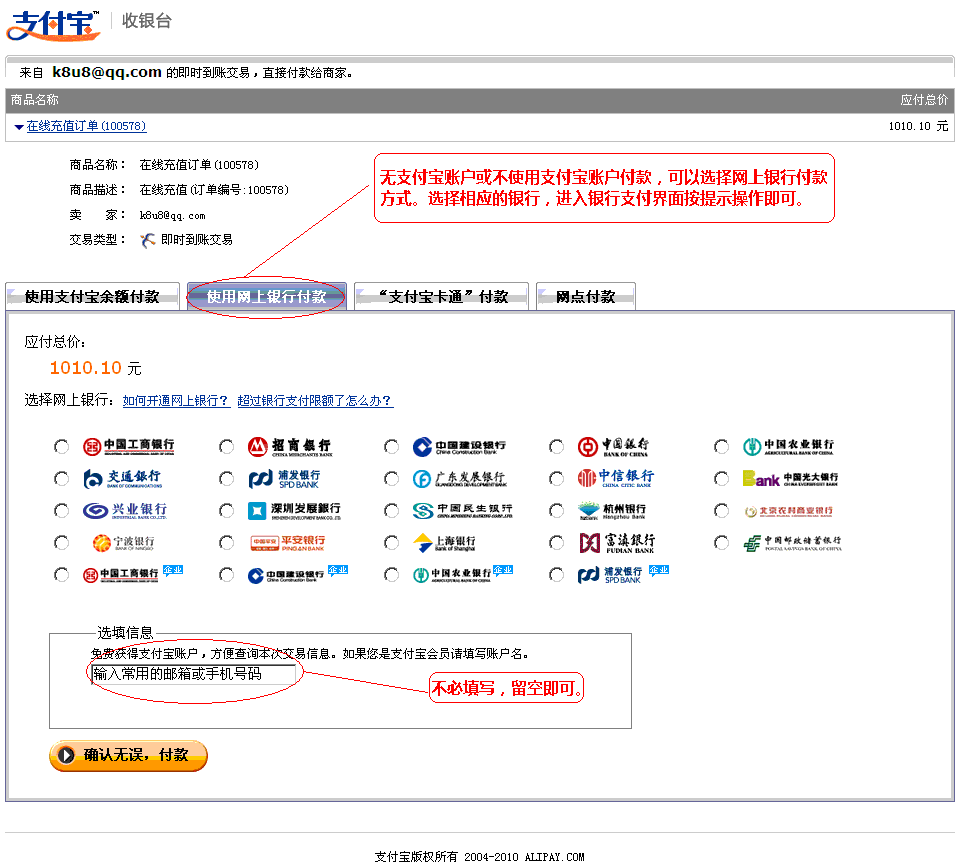Click the 在线充值(订单编号:100578) description text
Image resolution: width=976 pixels, height=865 pixels.
[x=214, y=190]
